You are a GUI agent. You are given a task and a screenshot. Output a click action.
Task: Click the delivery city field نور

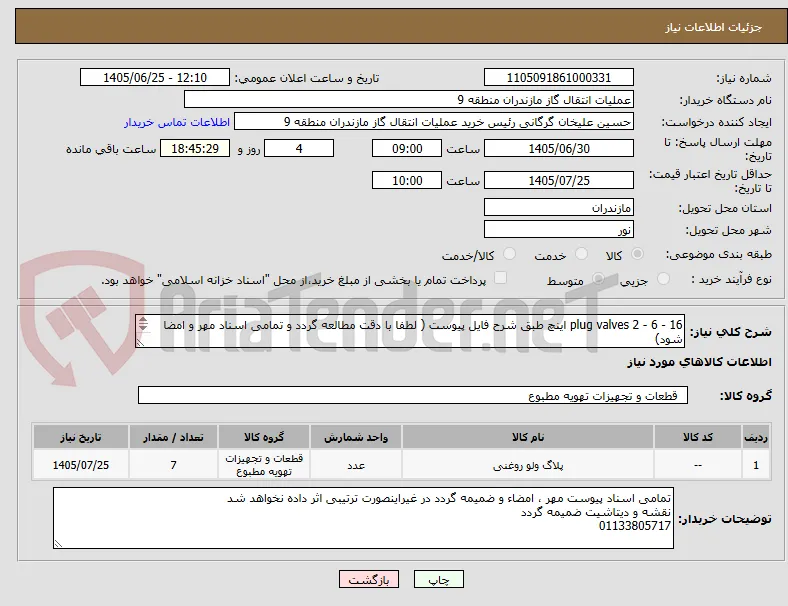tap(558, 229)
